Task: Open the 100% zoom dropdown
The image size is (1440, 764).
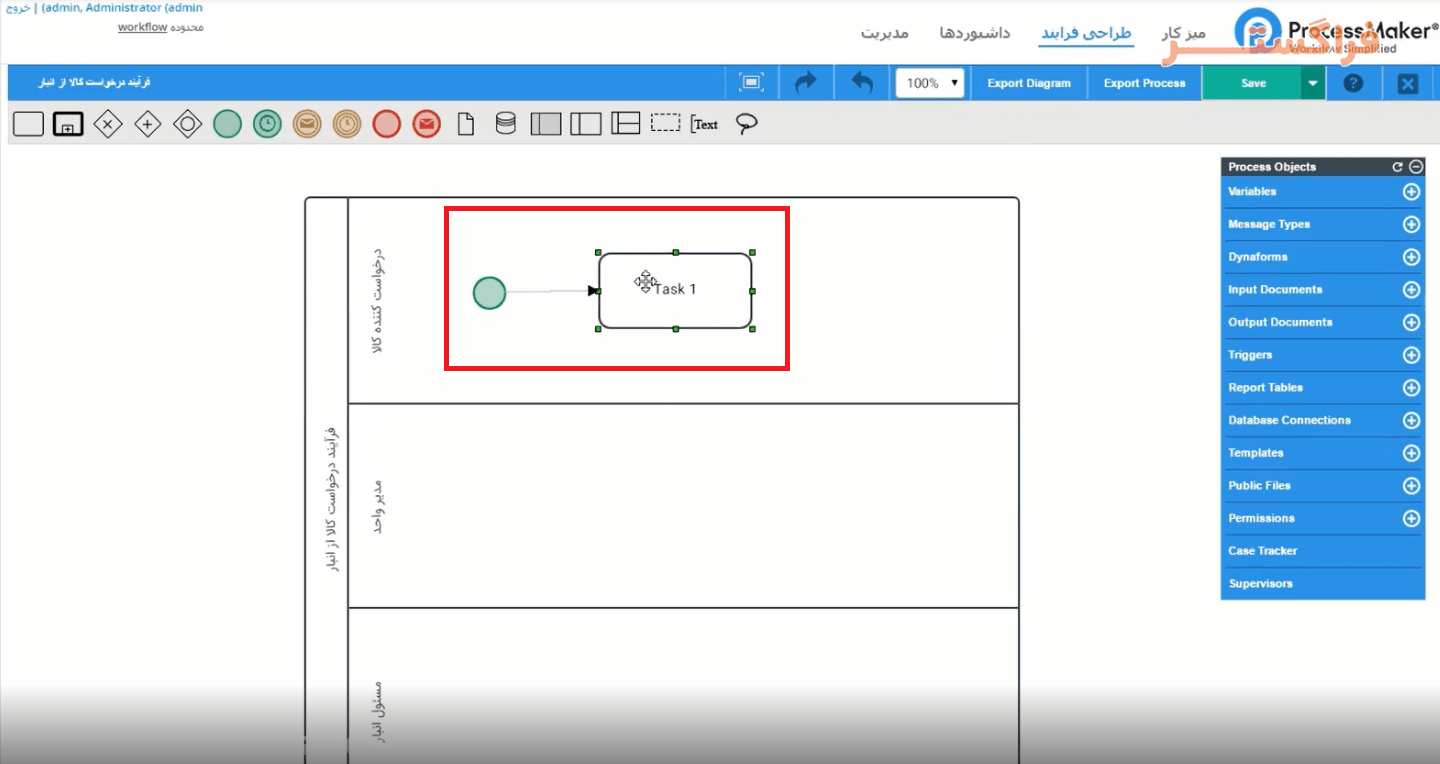Action: pos(930,83)
